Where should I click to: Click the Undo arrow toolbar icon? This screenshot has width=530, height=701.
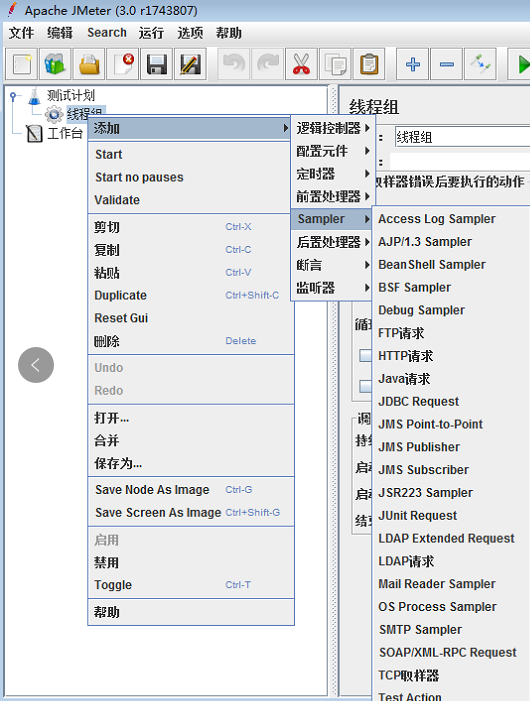234,64
